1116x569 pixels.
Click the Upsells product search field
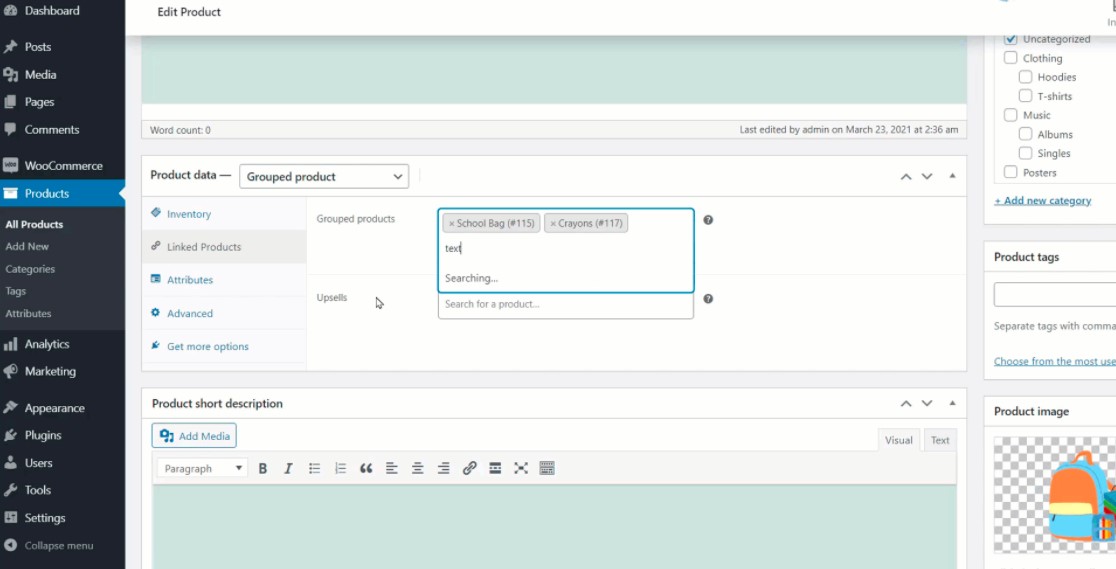(x=565, y=304)
